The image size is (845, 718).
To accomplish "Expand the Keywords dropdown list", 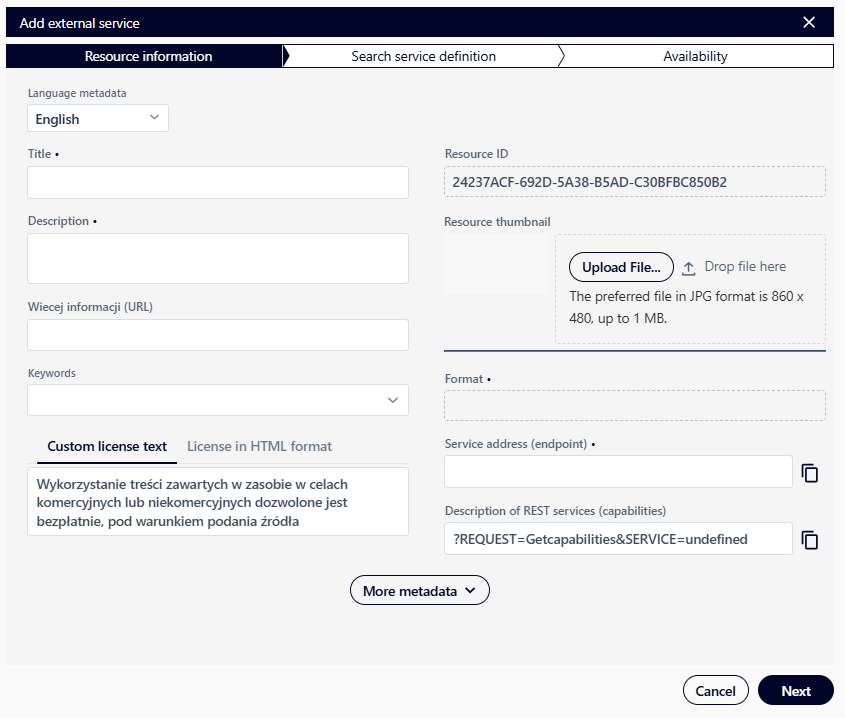I will tap(392, 400).
